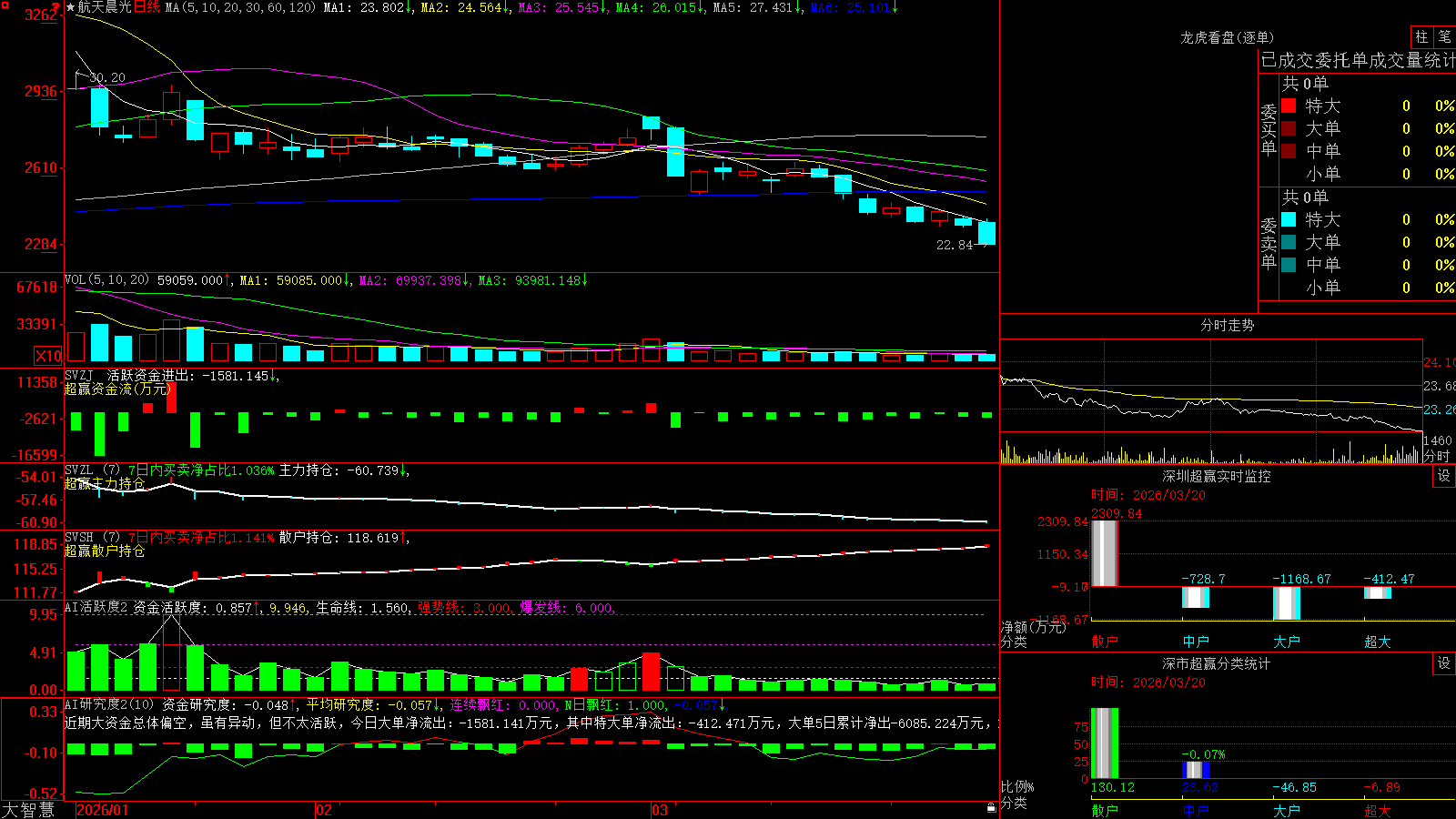1456x819 pixels.
Task: Click the 22.84 low price annotation
Action: (x=955, y=245)
